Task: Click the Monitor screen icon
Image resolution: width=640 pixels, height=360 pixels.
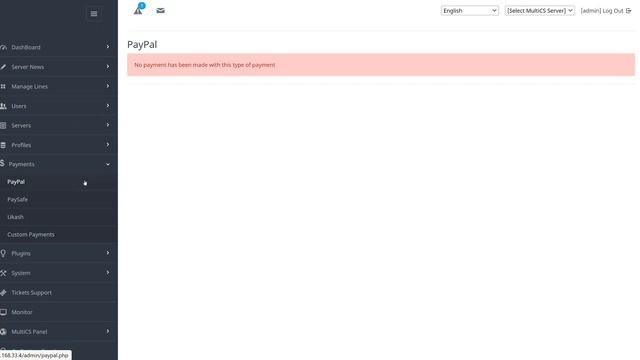Action: [3, 312]
